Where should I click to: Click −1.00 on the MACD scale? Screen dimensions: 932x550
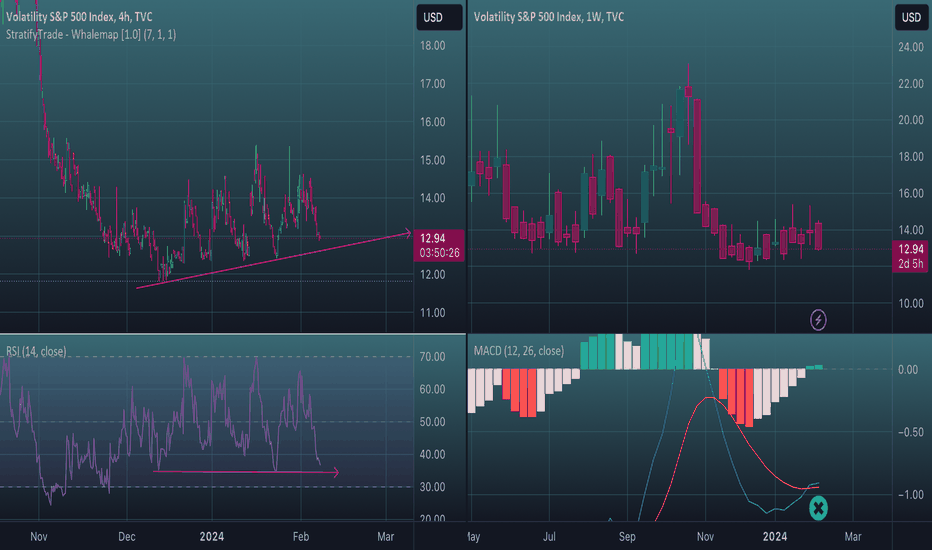[x=911, y=495]
